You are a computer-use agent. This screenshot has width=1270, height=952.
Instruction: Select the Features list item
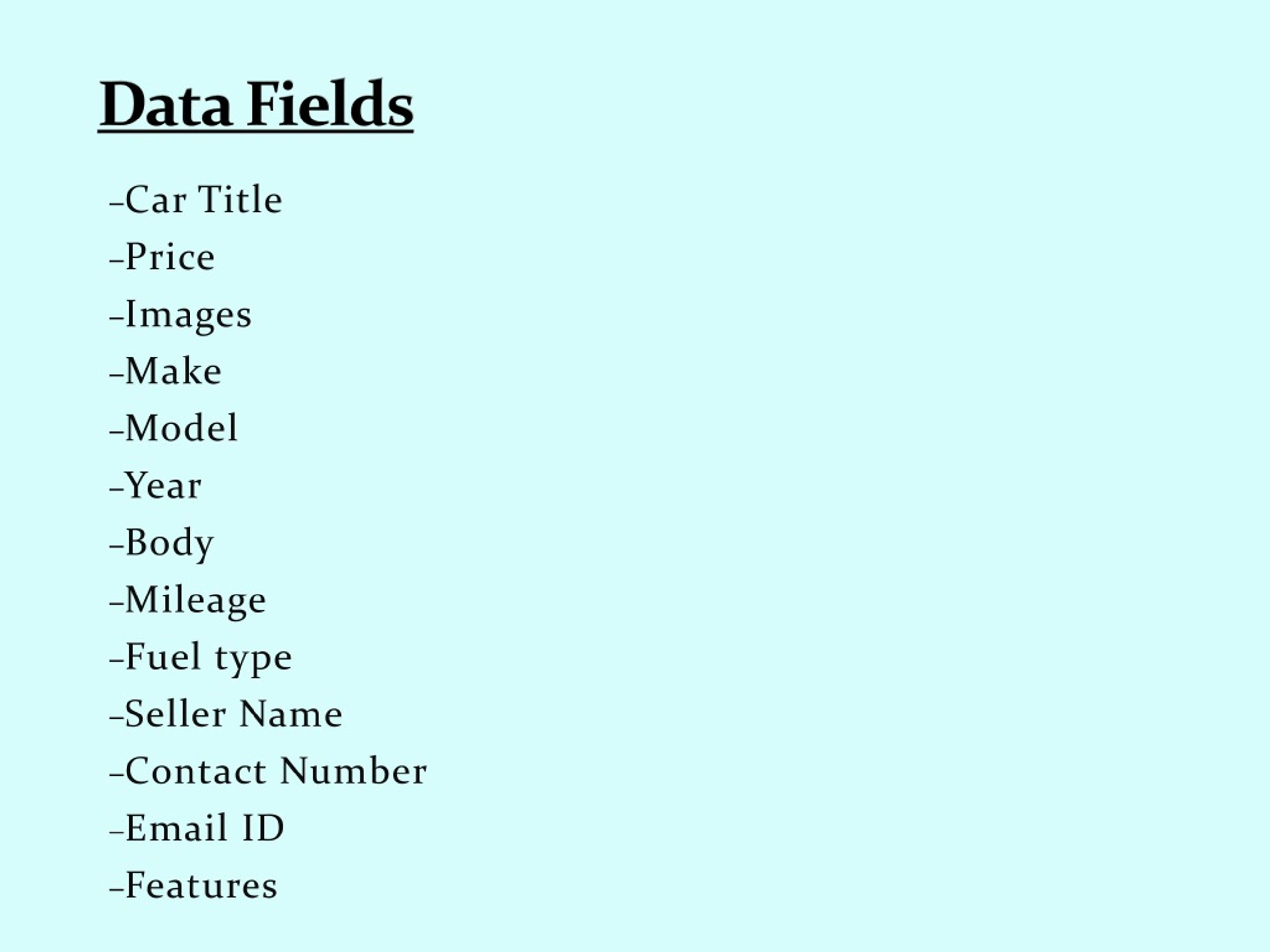(193, 886)
